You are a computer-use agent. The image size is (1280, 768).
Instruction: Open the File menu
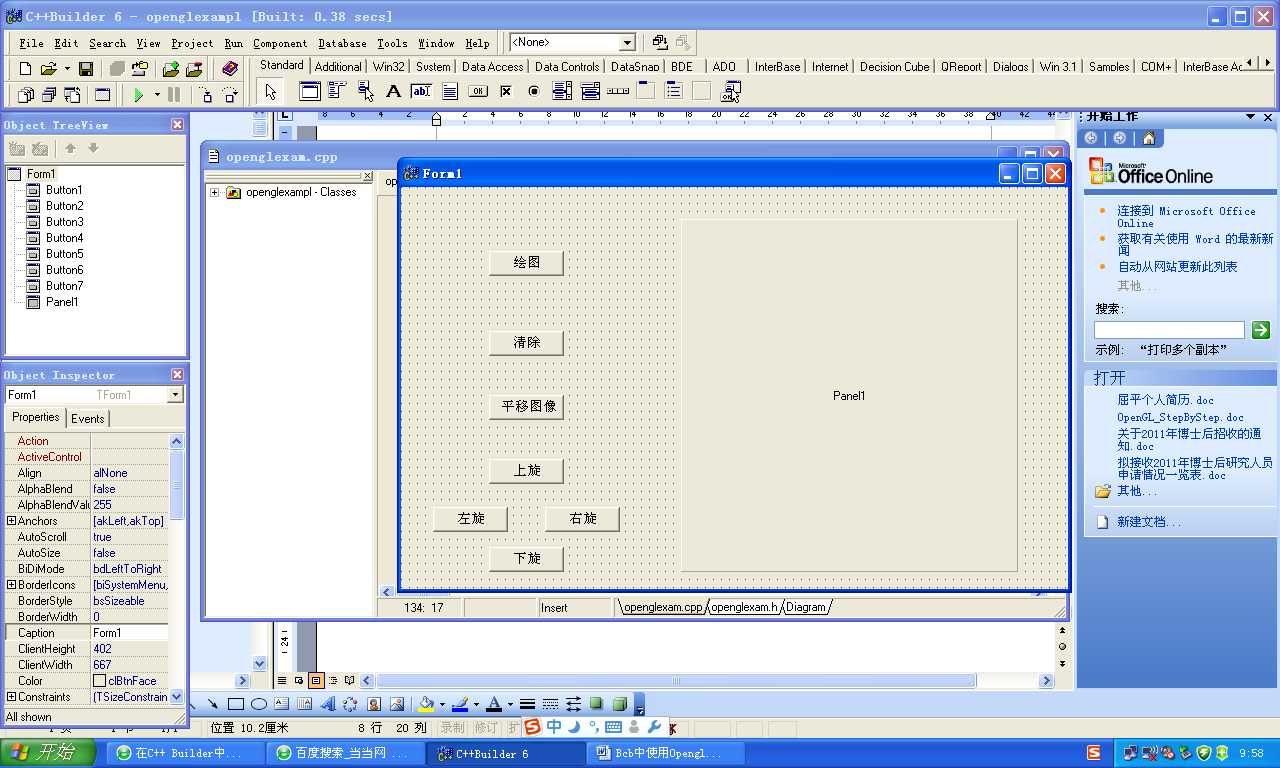point(31,43)
